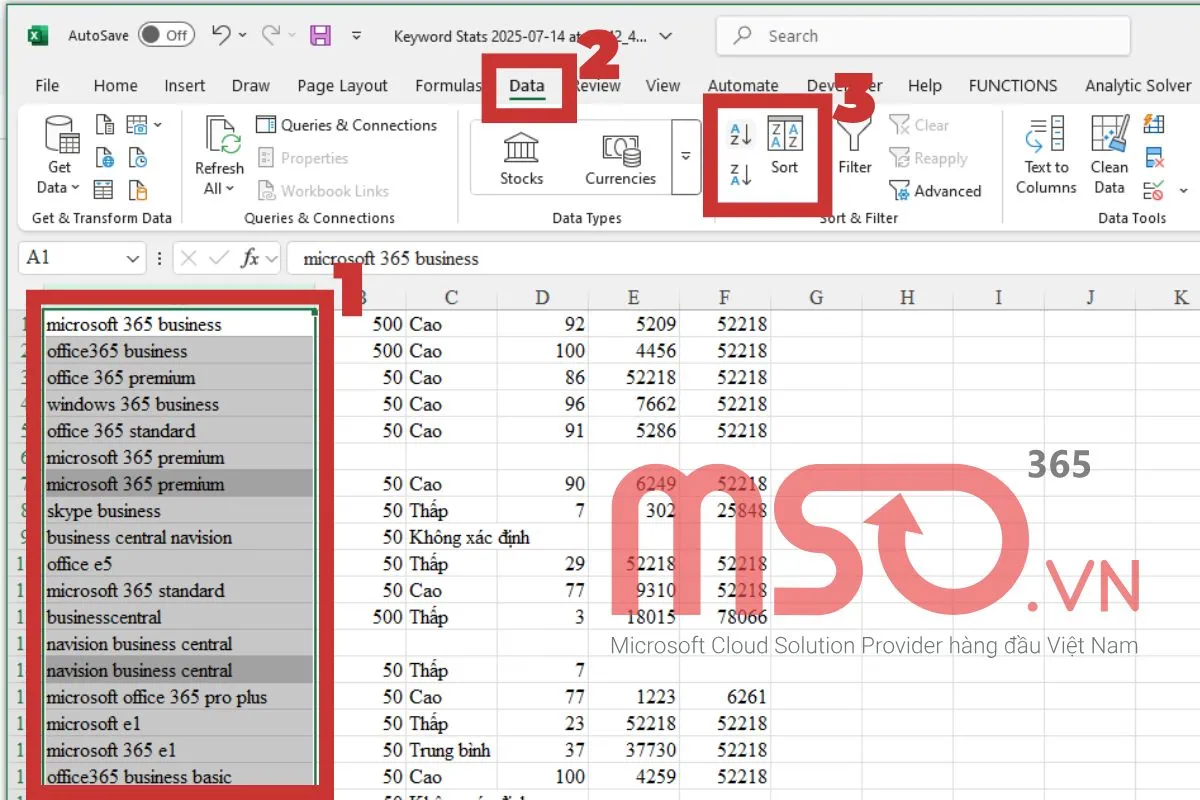The height and width of the screenshot is (800, 1200).
Task: Click Queries & Connections button
Action: 347,125
